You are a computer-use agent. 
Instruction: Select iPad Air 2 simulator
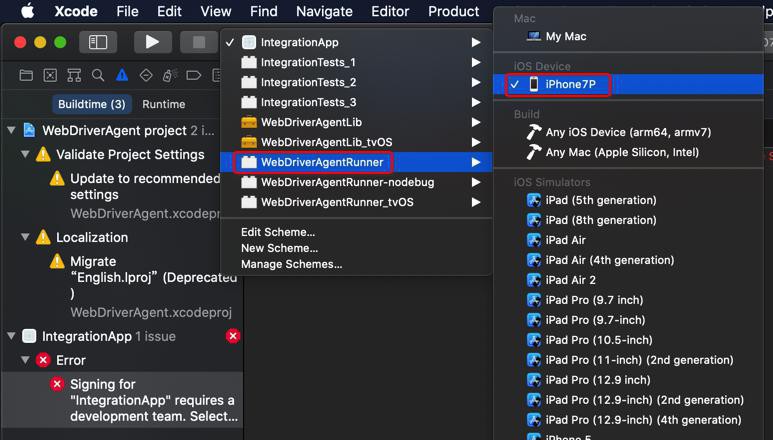pyautogui.click(x=629, y=280)
